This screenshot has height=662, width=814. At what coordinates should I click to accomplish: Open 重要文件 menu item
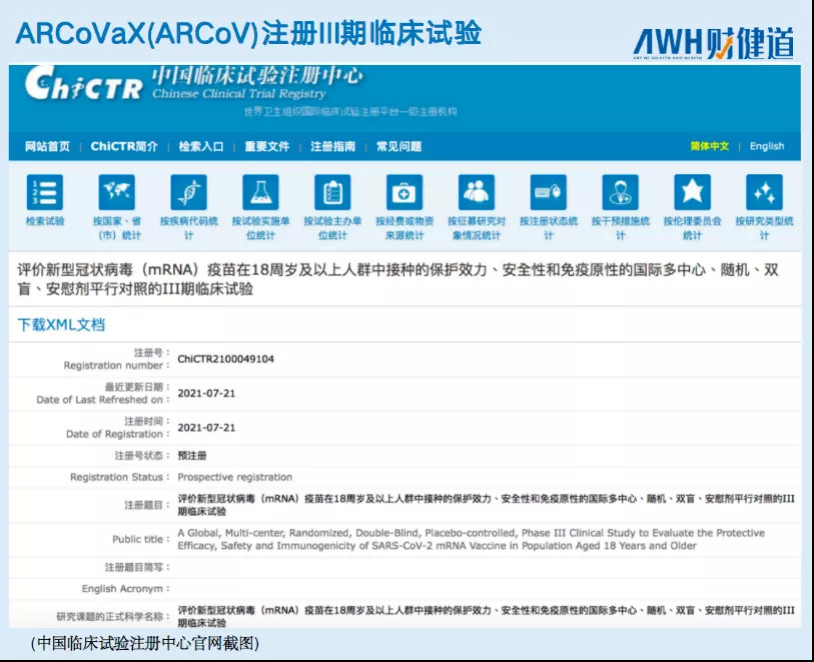pos(267,146)
